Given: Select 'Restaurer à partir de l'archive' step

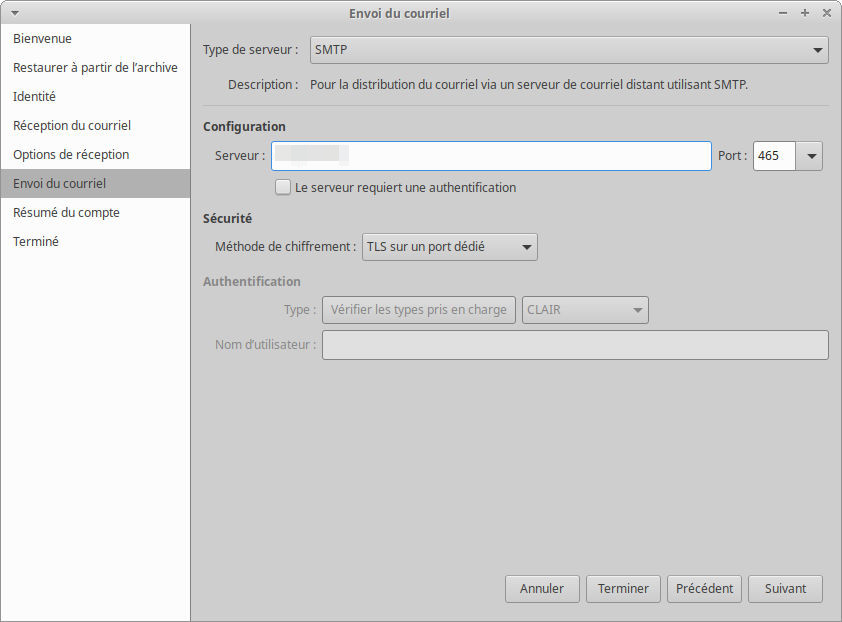Looking at the screenshot, I should tap(95, 68).
